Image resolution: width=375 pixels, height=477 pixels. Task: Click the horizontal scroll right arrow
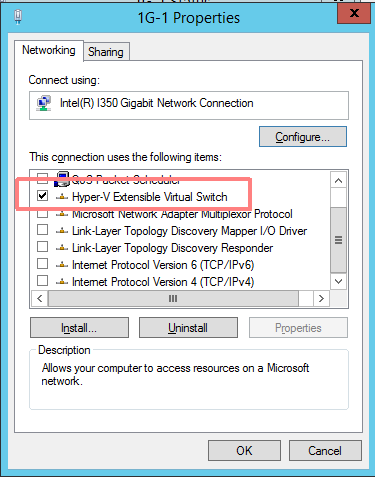coord(321,298)
